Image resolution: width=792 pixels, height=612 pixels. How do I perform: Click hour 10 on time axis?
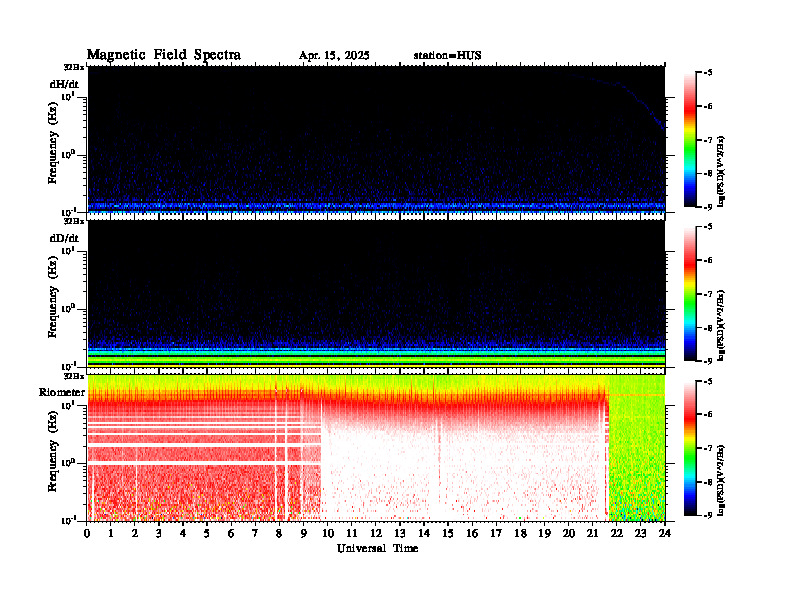coord(328,533)
